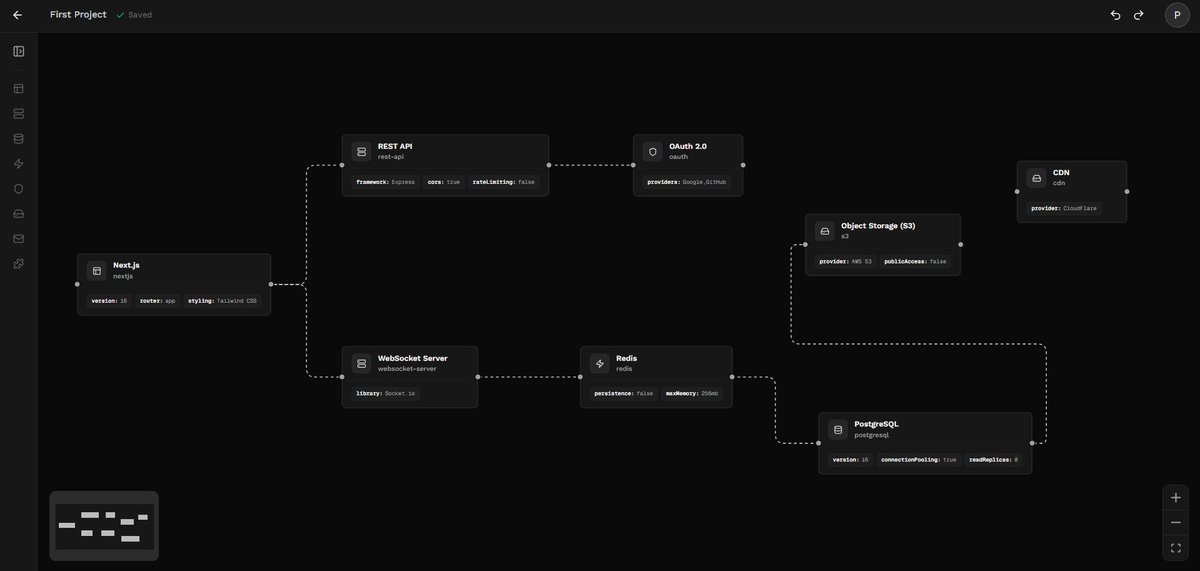
Task: Click the readReplicas: 0 tag
Action: [x=993, y=459]
